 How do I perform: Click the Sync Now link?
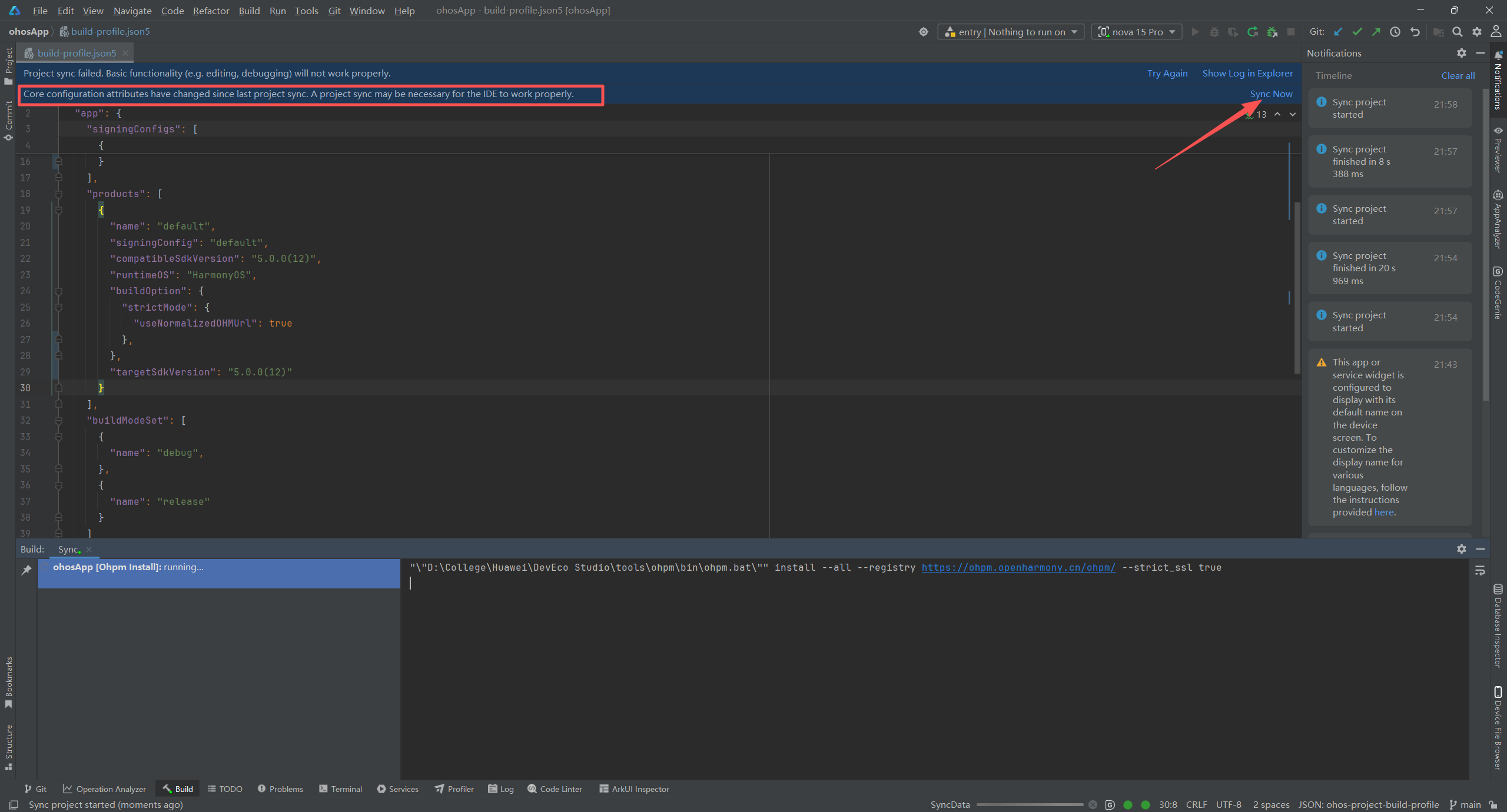tap(1271, 94)
